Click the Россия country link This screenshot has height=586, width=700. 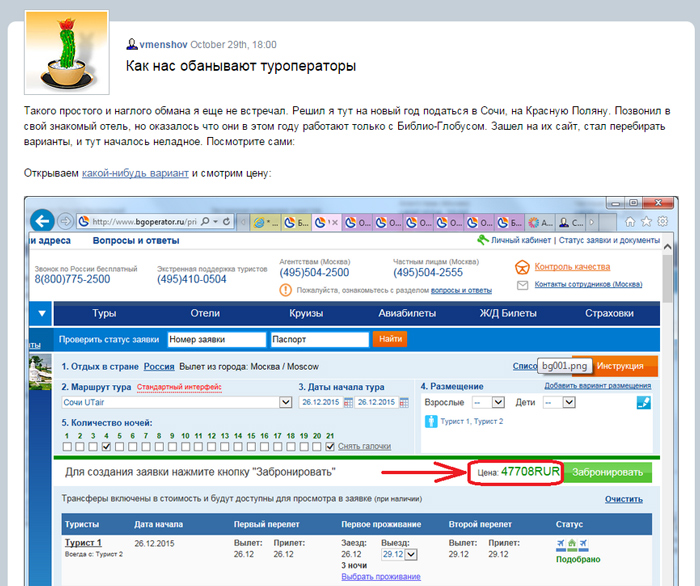point(159,367)
